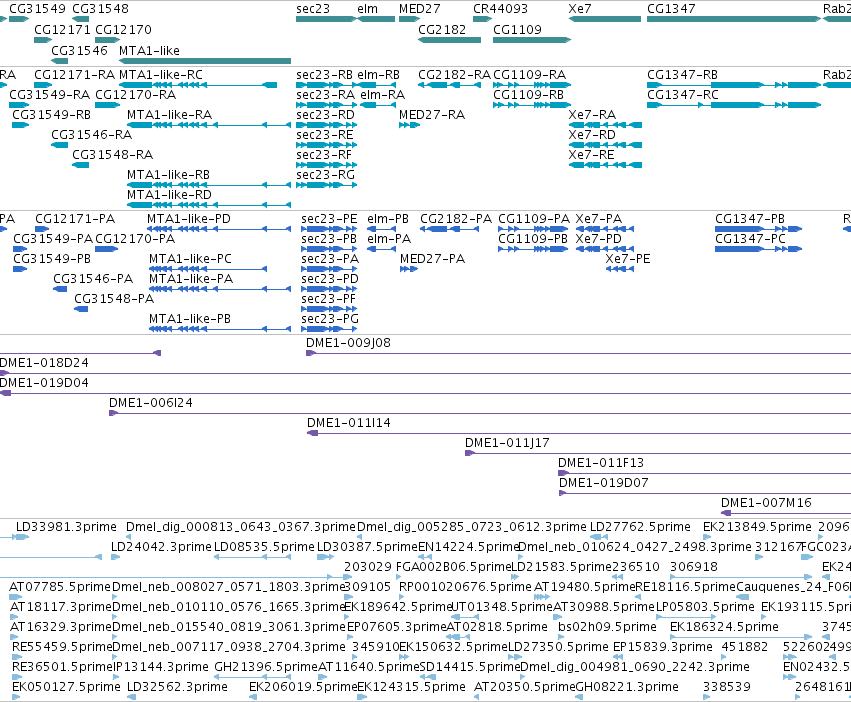Open the 'elm-RB' transcript label

pos(378,74)
